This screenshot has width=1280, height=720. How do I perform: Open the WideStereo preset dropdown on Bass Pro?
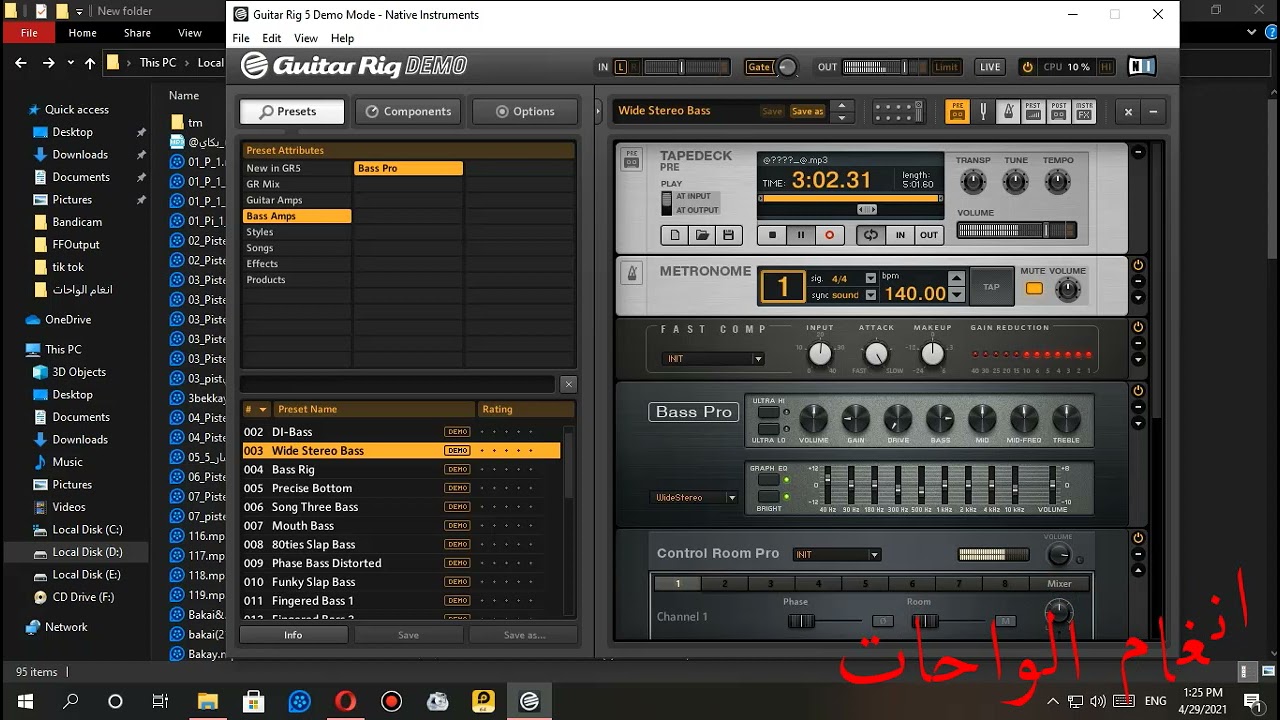click(x=695, y=498)
